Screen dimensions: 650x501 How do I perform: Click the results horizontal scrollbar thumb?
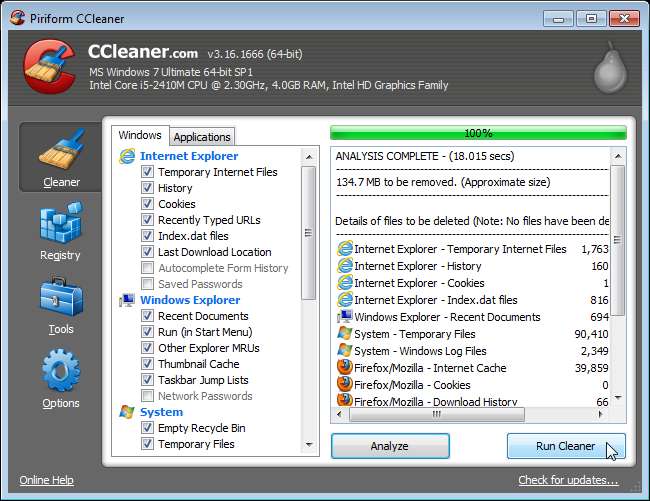coord(437,414)
